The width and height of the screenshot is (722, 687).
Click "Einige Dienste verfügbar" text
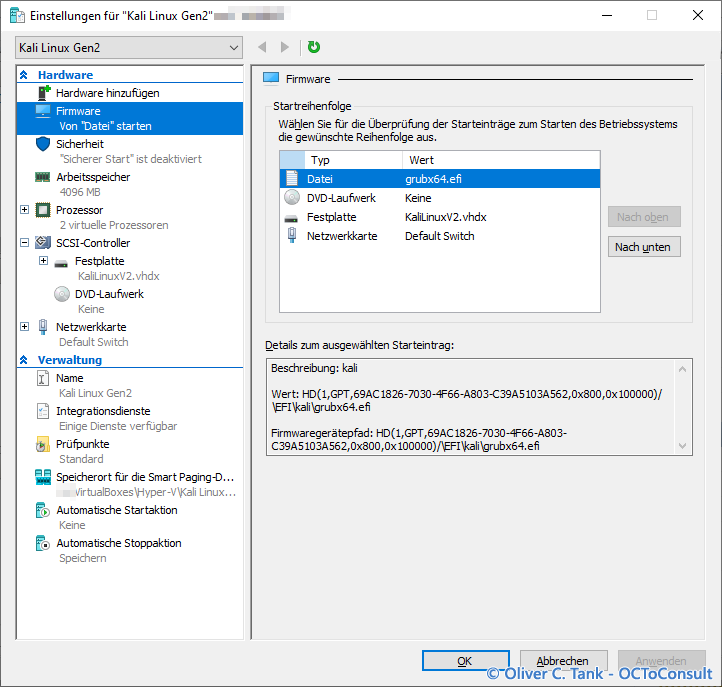pos(118,426)
